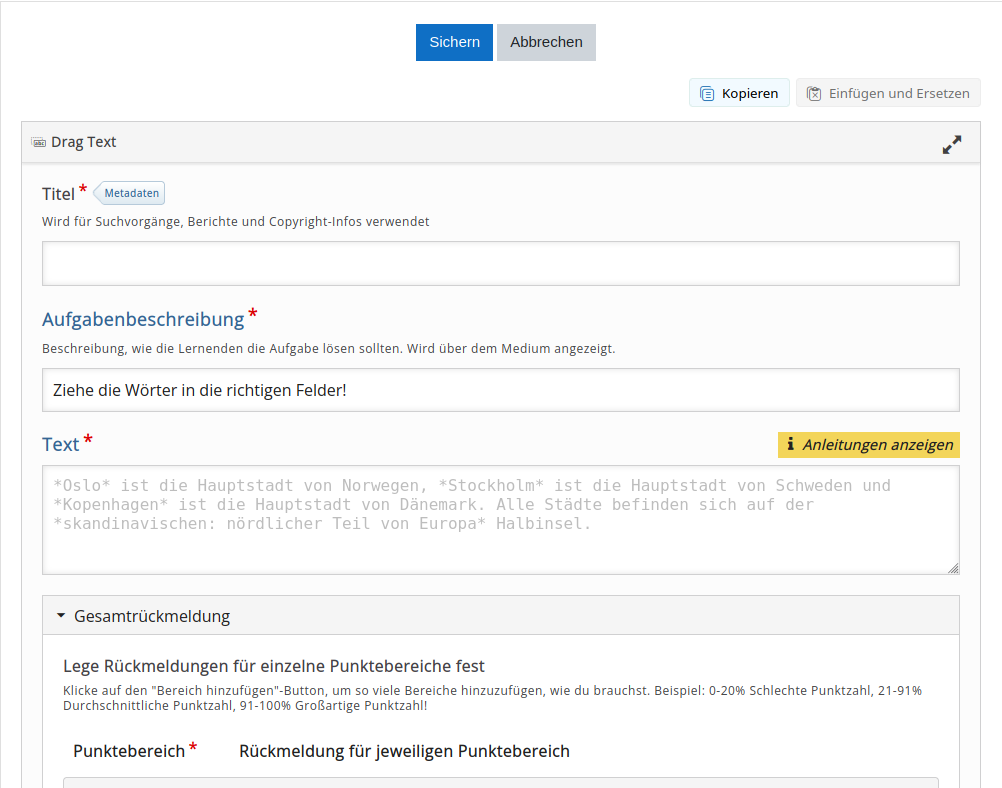
Task: Click 'Rückmeldung für jeweiligen Punktebereich' header
Action: [x=405, y=751]
